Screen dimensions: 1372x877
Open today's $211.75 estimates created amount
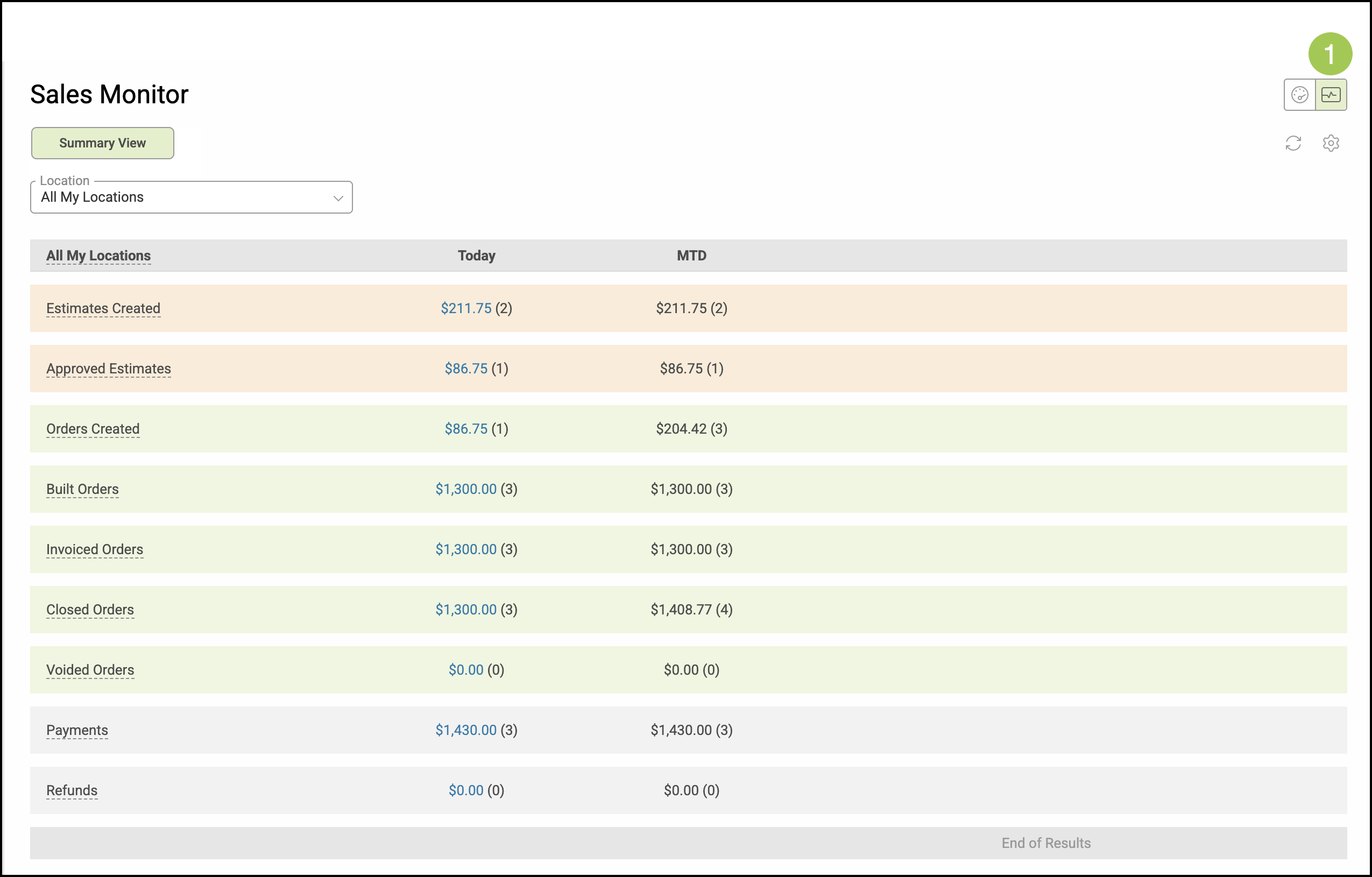coord(465,308)
